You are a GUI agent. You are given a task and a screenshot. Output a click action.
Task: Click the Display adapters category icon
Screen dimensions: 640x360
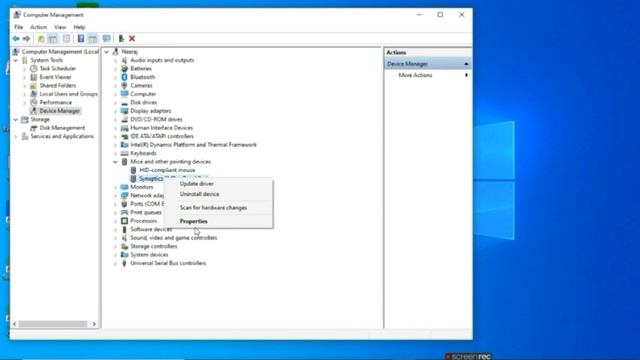pos(124,111)
